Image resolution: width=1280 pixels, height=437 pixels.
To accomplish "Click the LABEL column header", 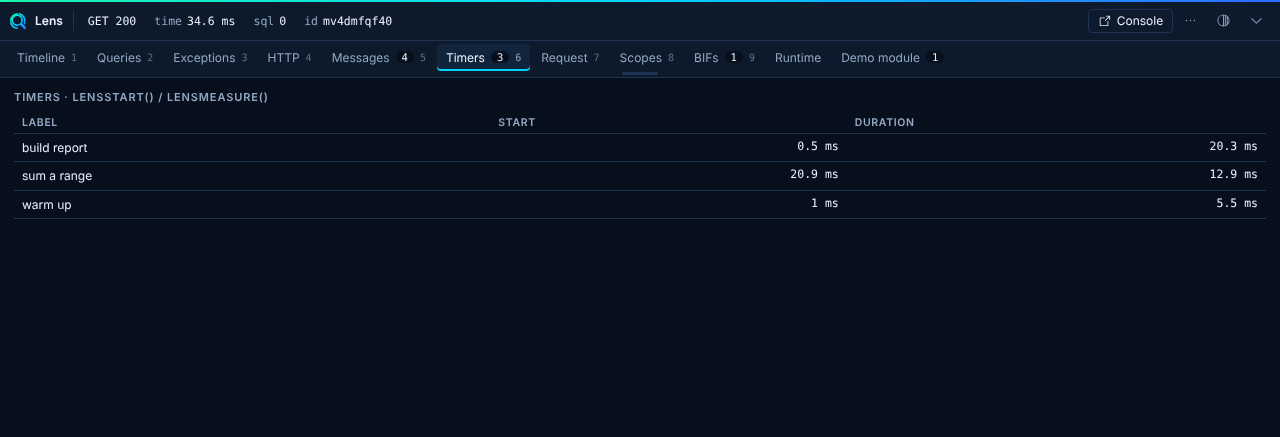I will [40, 122].
